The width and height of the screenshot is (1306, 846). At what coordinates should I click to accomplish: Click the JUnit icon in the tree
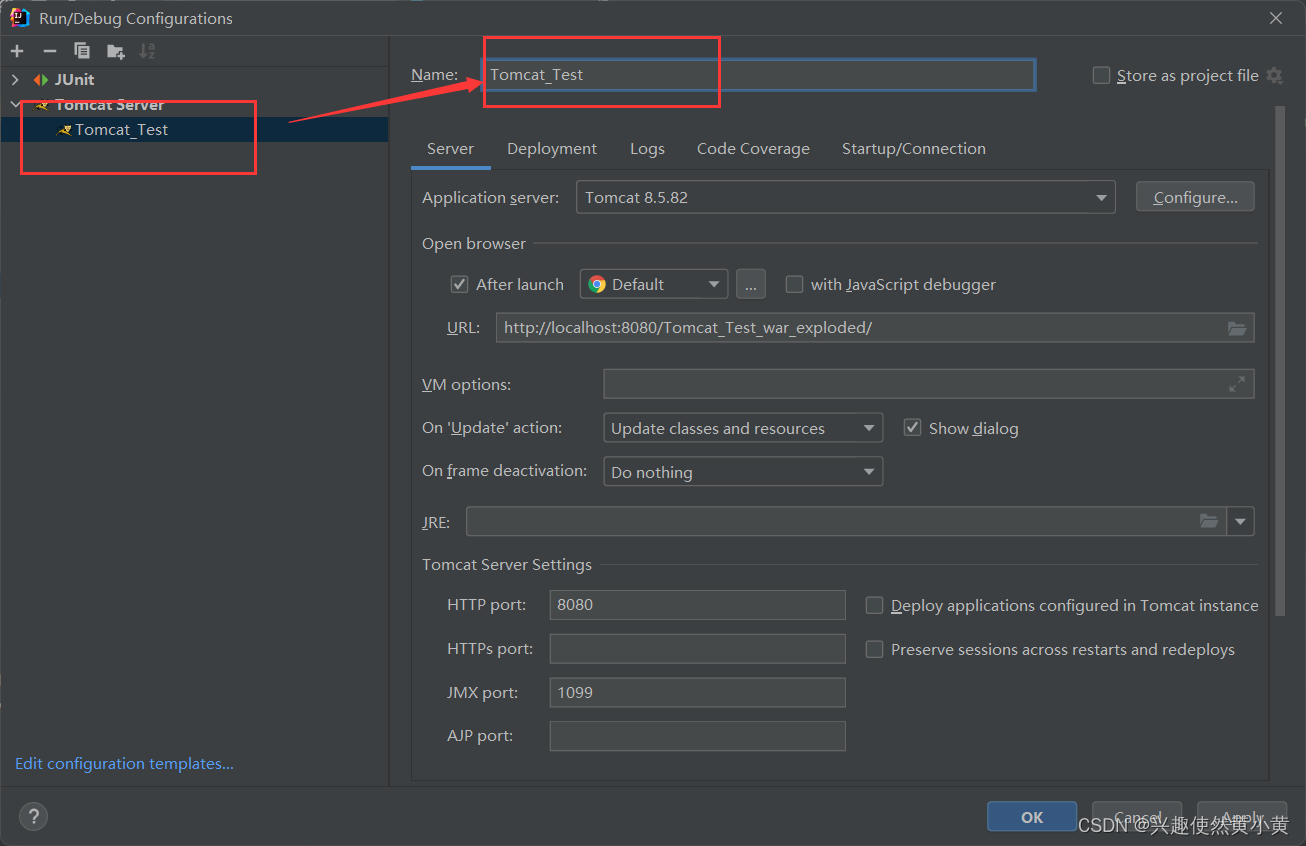[40, 79]
